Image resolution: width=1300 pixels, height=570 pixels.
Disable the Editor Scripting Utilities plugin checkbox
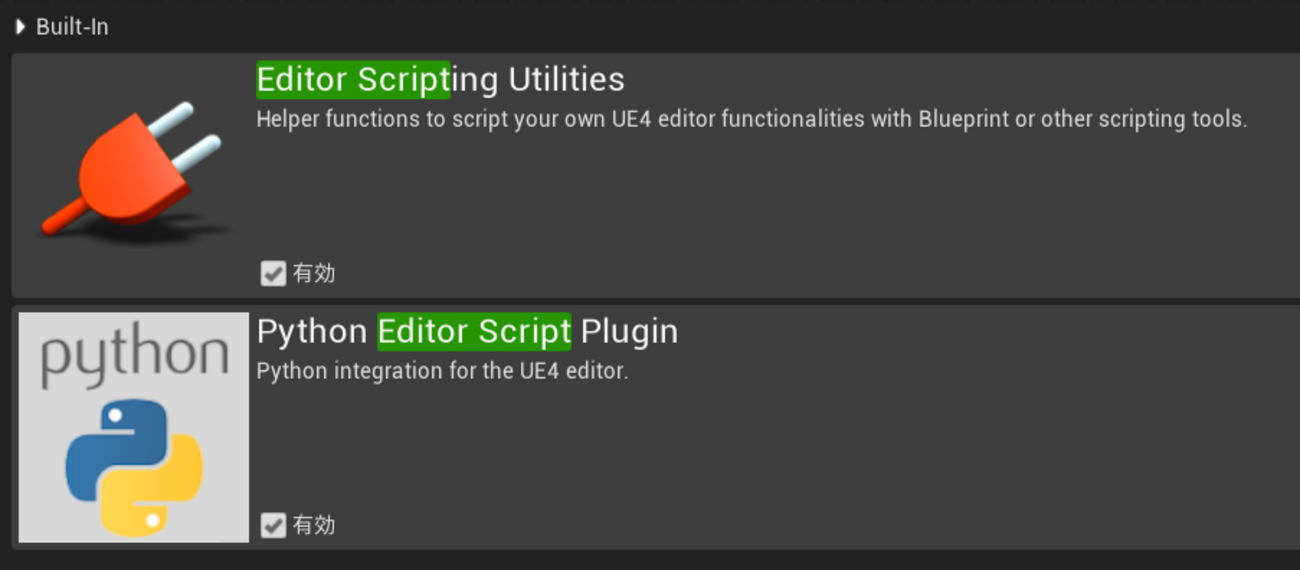pos(273,273)
